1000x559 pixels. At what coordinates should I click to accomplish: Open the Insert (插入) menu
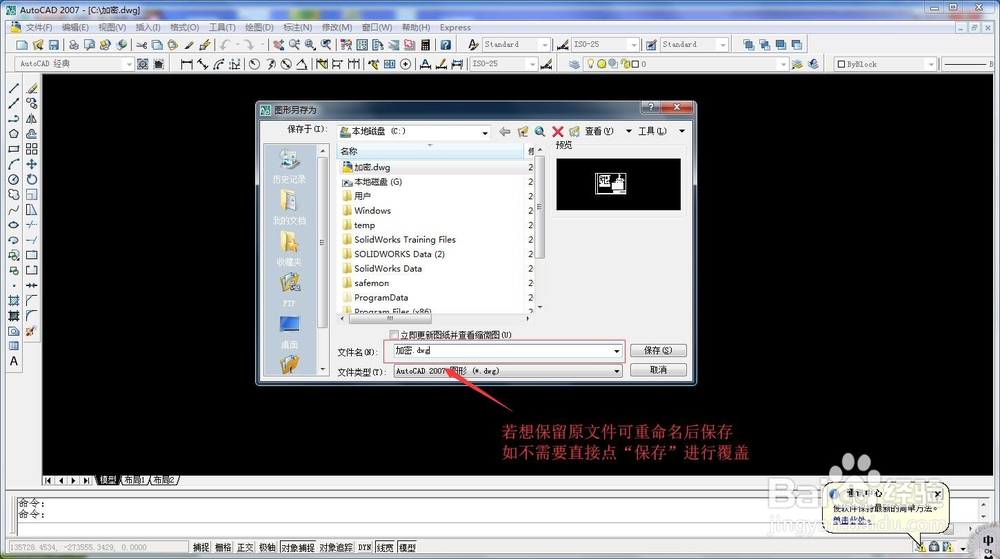[x=148, y=27]
